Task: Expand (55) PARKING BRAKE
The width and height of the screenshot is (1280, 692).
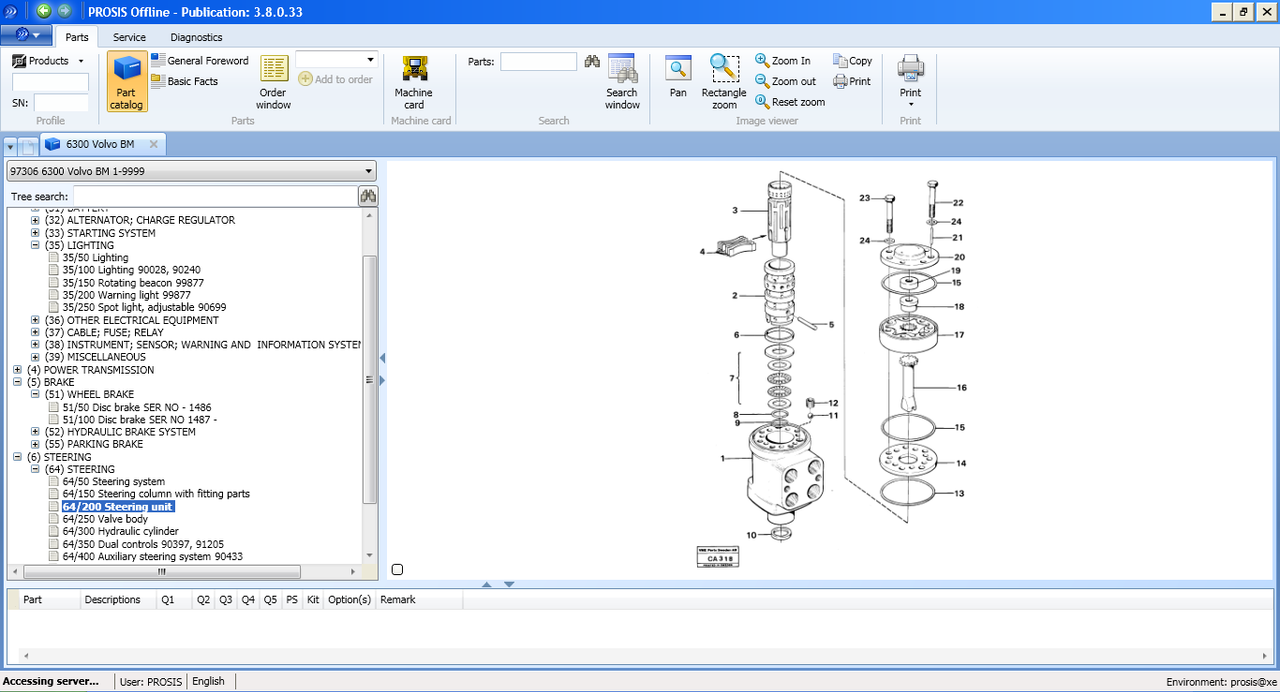Action: [x=36, y=444]
